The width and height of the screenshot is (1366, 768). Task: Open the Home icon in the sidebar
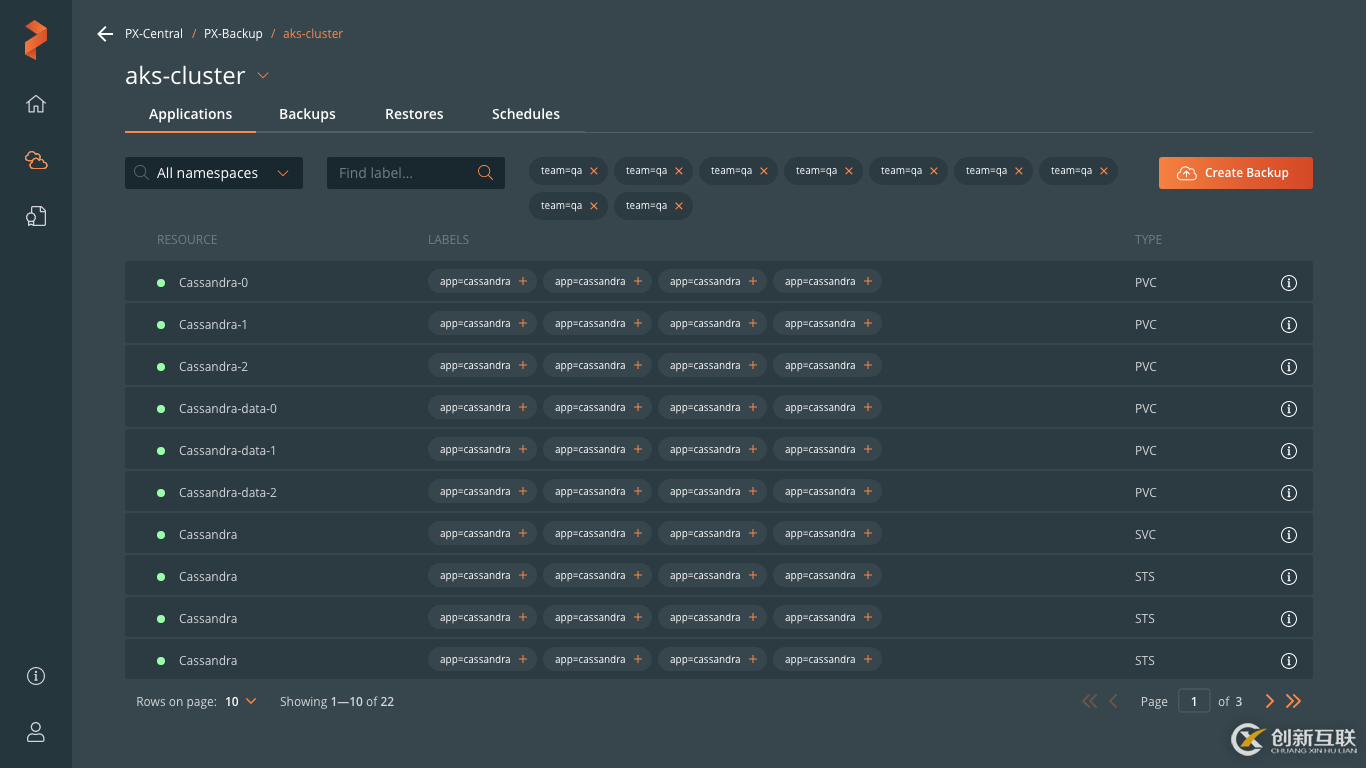click(x=36, y=104)
